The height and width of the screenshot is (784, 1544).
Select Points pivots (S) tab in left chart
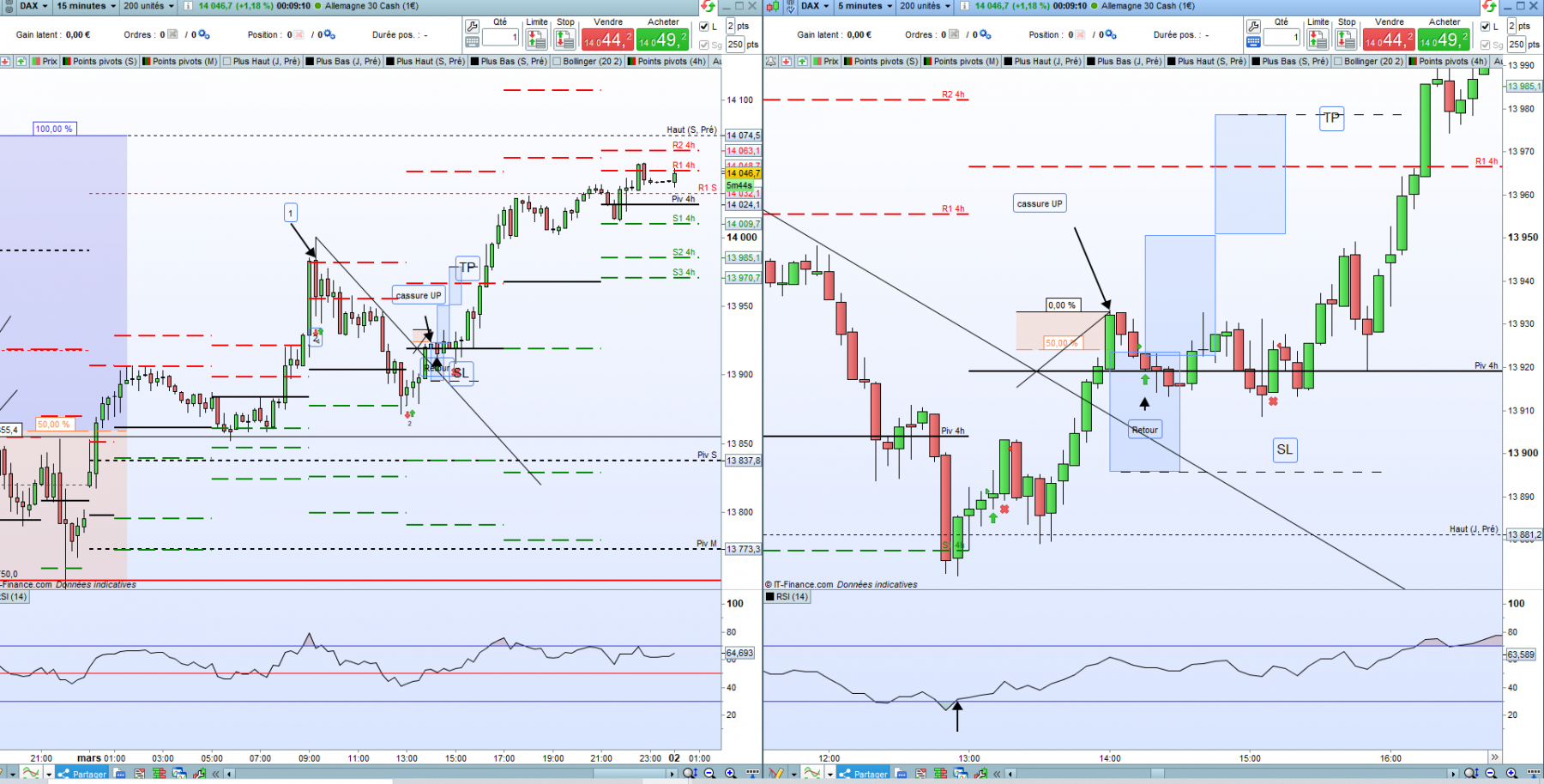pyautogui.click(x=100, y=61)
